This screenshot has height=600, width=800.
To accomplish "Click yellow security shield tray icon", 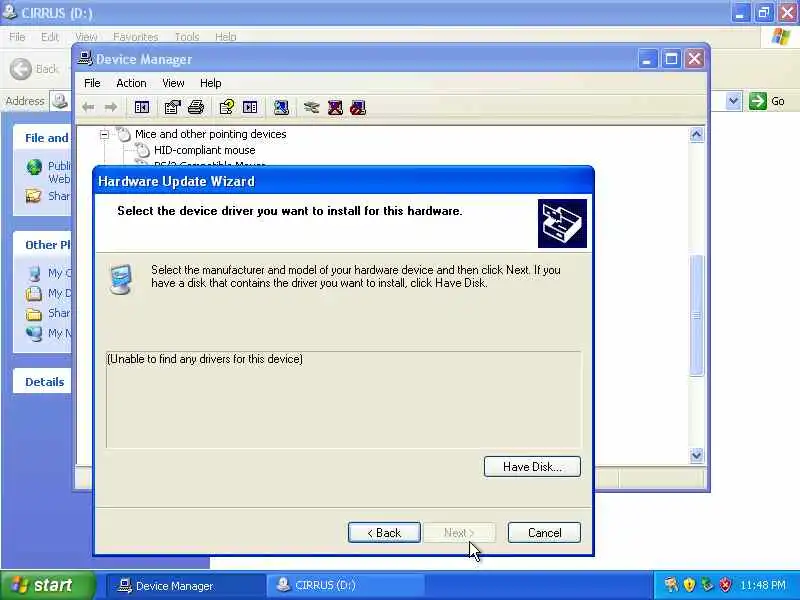I will pos(689,584).
